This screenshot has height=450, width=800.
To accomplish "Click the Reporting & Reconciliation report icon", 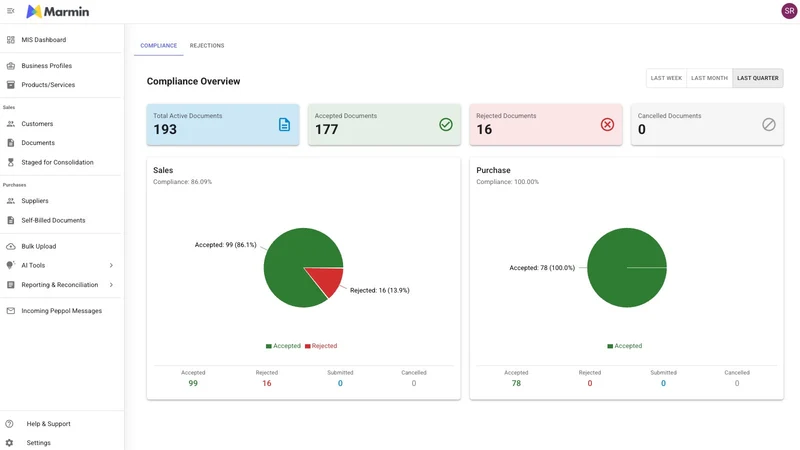I will (x=11, y=285).
